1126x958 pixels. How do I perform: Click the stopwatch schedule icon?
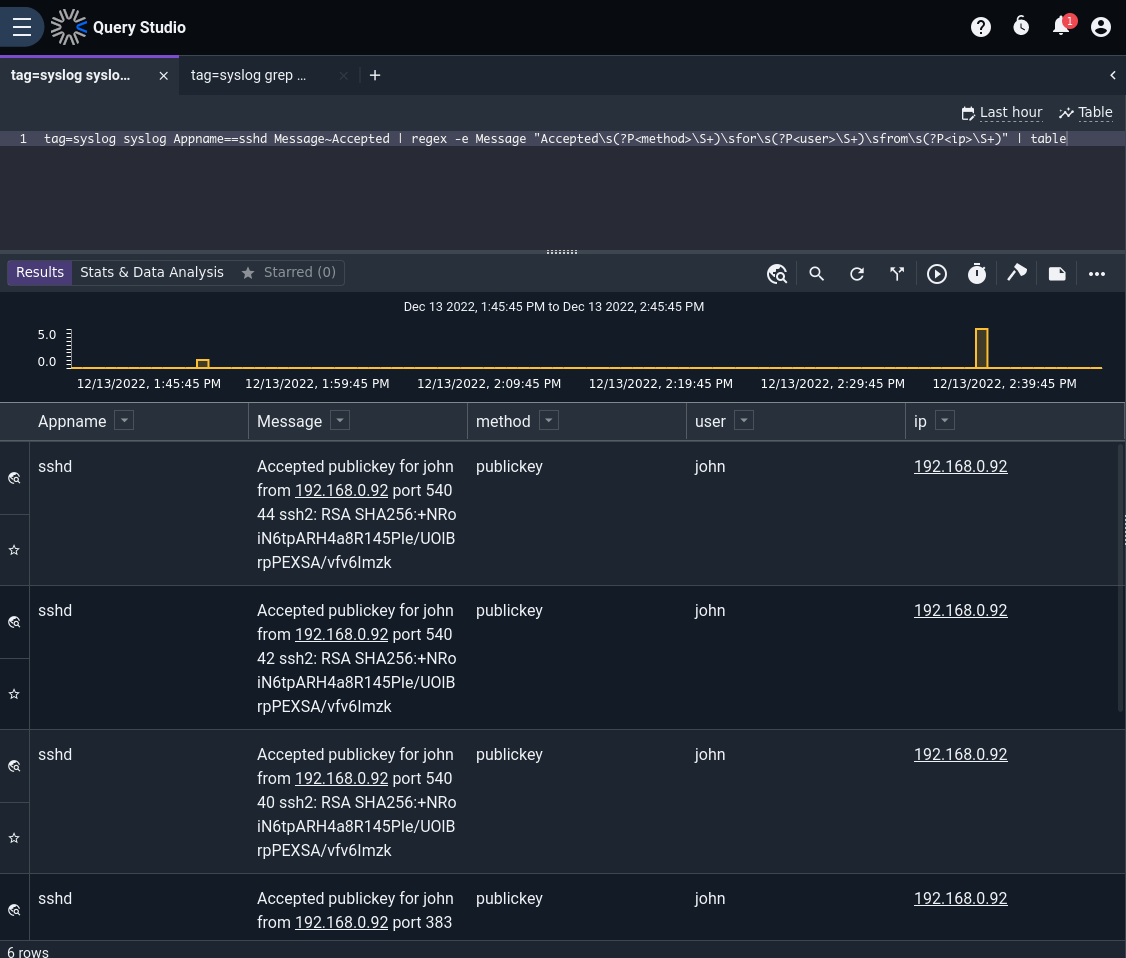pos(977,274)
